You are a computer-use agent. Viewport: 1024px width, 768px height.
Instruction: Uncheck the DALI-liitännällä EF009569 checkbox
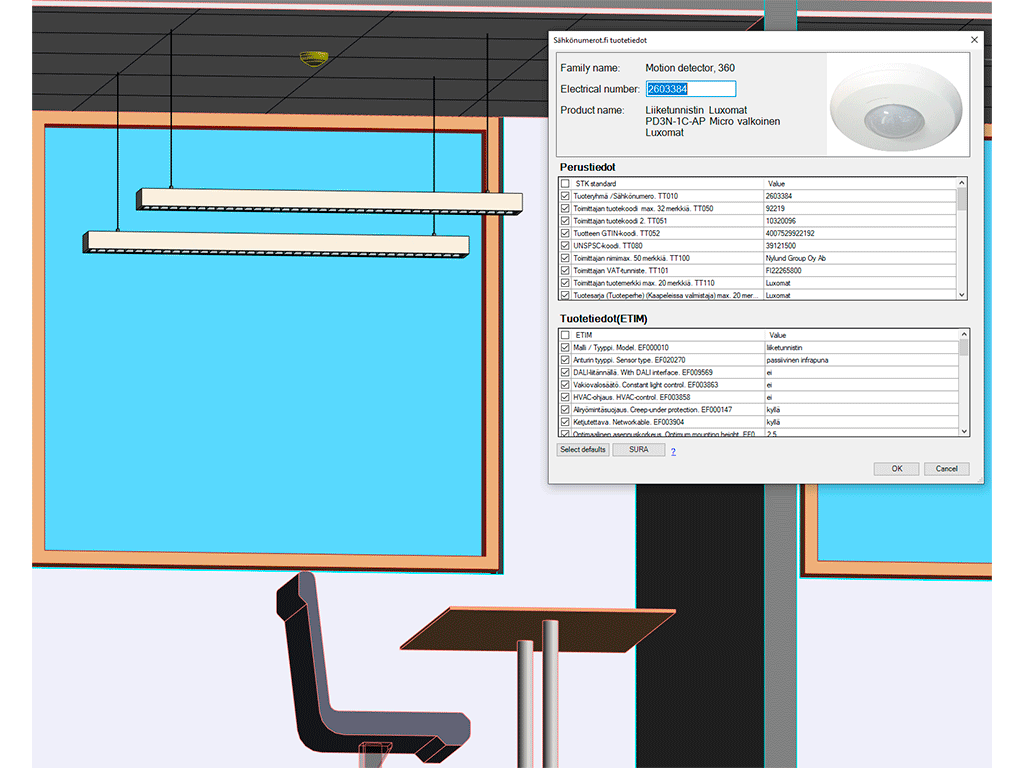click(565, 372)
